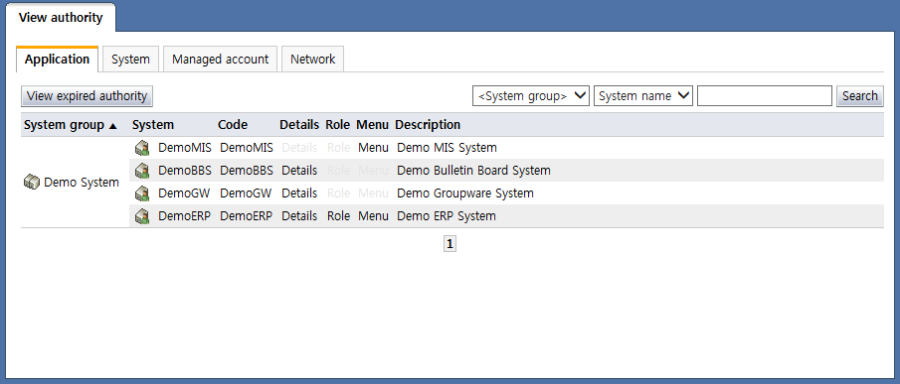Select the View authority top tab

tap(60, 17)
